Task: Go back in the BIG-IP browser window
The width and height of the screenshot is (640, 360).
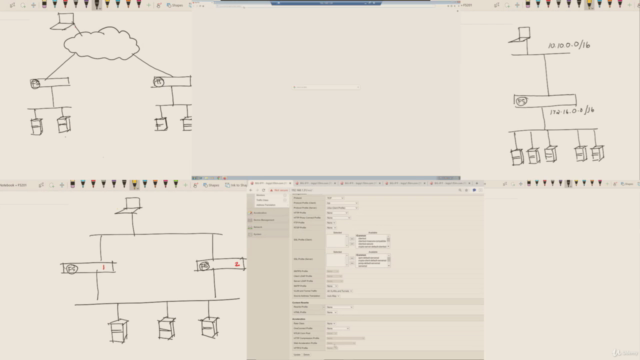Action: pos(251,190)
